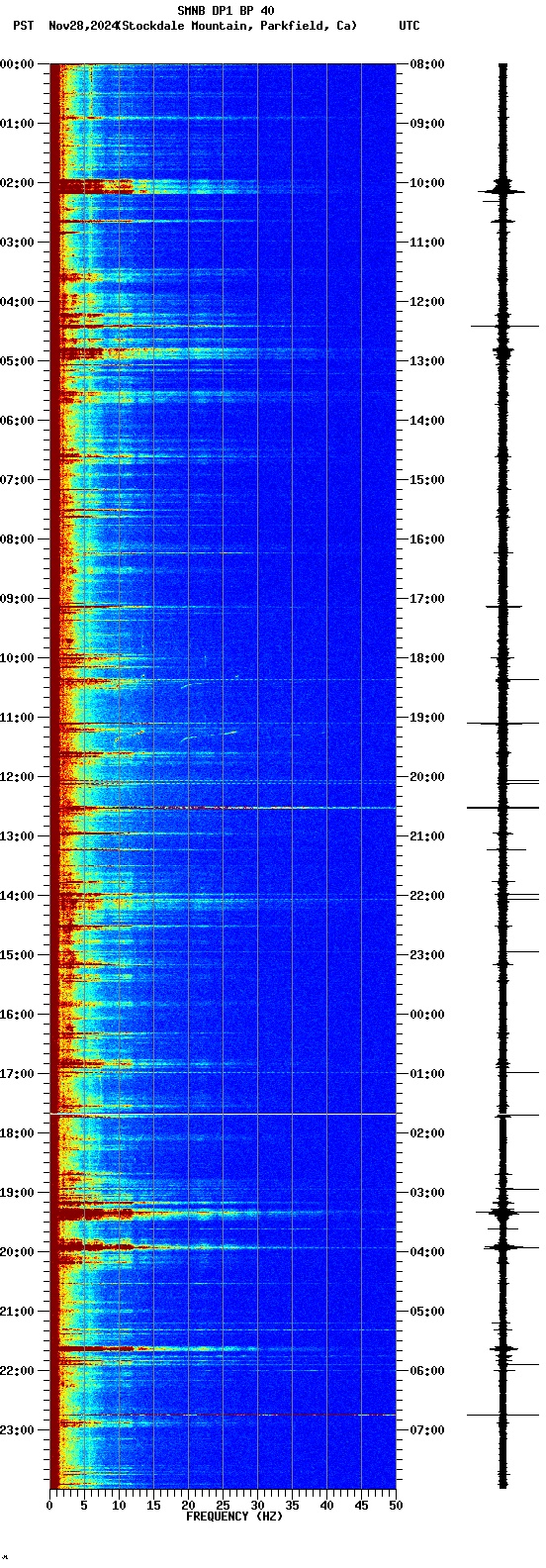Click the PST axis label "05:00"
546x1568 pixels.
(17, 361)
